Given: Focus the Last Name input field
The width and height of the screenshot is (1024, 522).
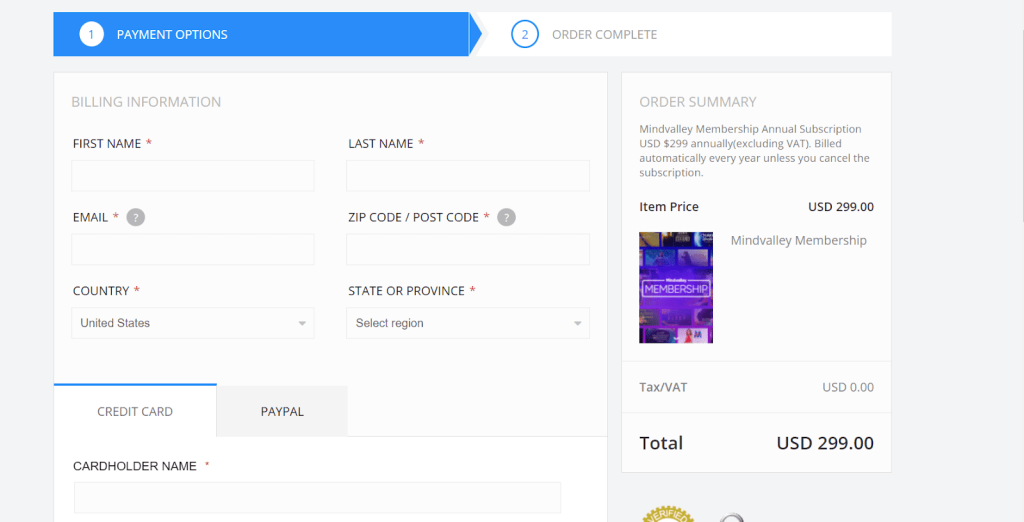Looking at the screenshot, I should 468,176.
